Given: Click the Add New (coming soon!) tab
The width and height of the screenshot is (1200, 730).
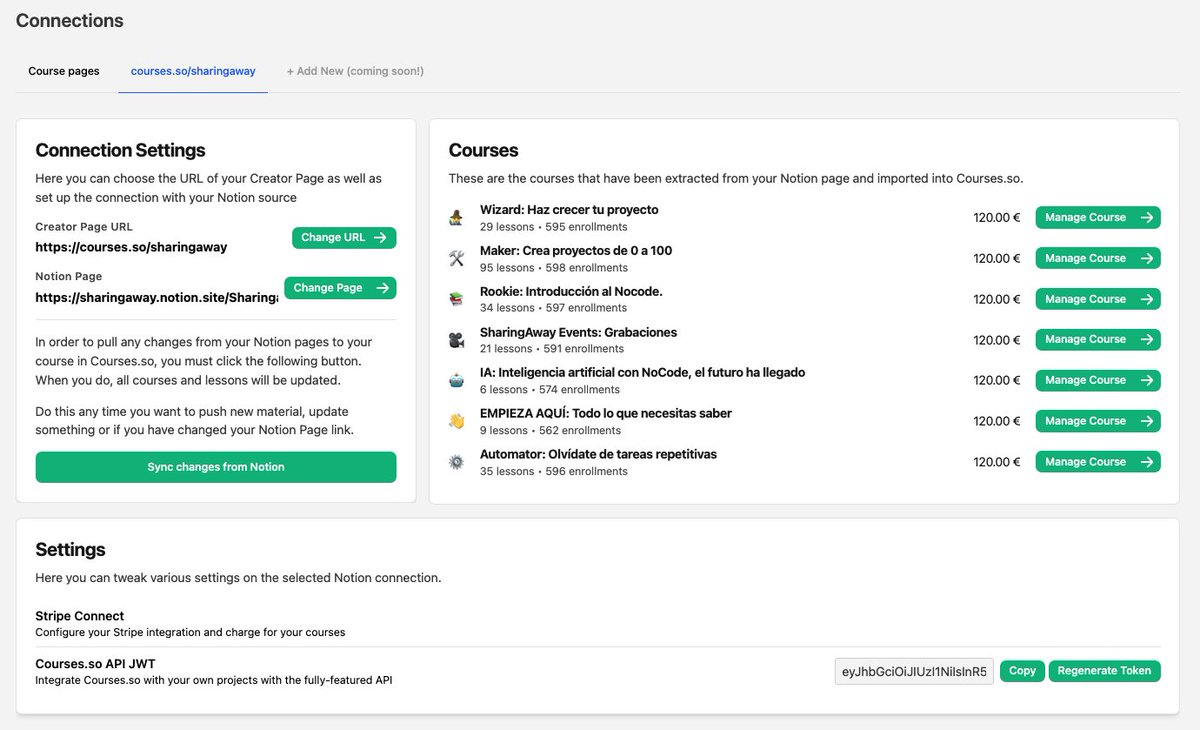Looking at the screenshot, I should (x=355, y=71).
